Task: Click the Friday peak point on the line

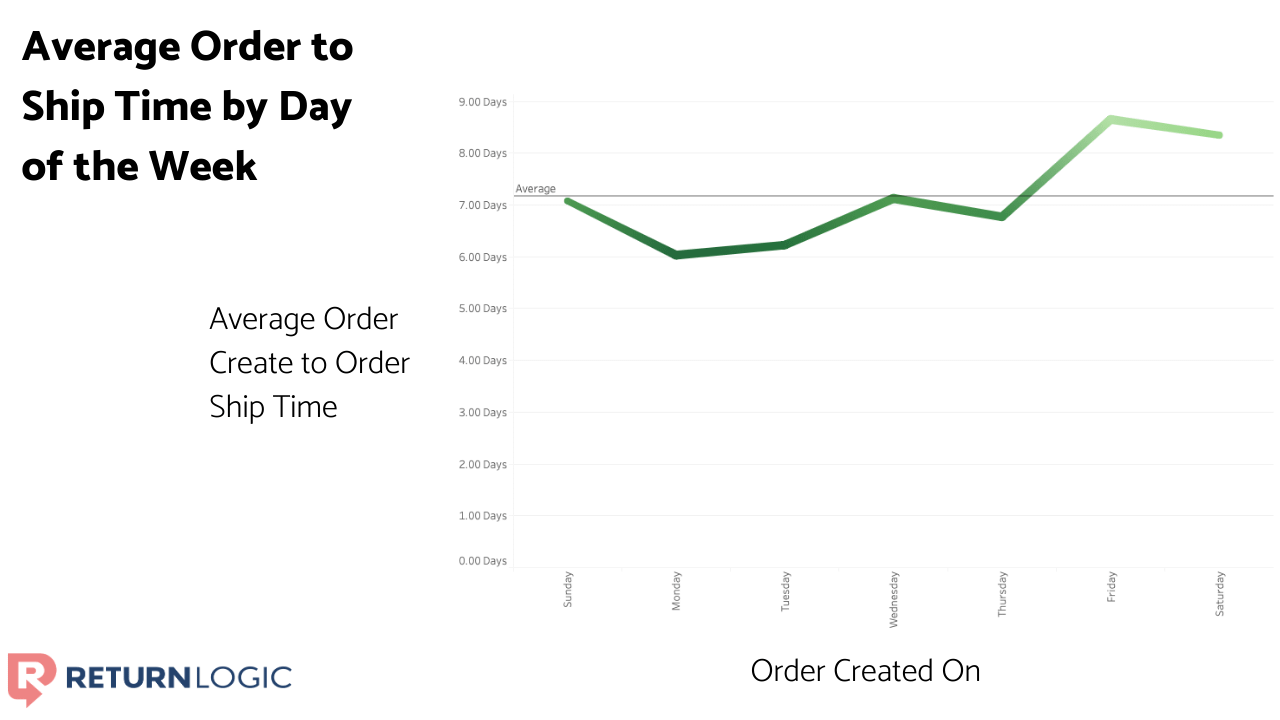Action: (1111, 120)
